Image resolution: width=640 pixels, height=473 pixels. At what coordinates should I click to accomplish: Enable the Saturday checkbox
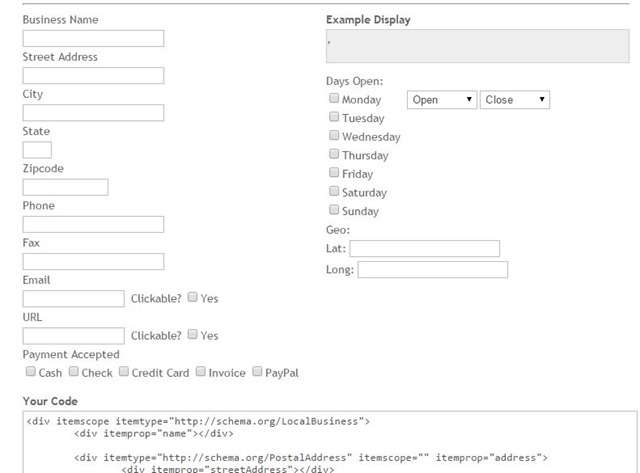[x=334, y=191]
